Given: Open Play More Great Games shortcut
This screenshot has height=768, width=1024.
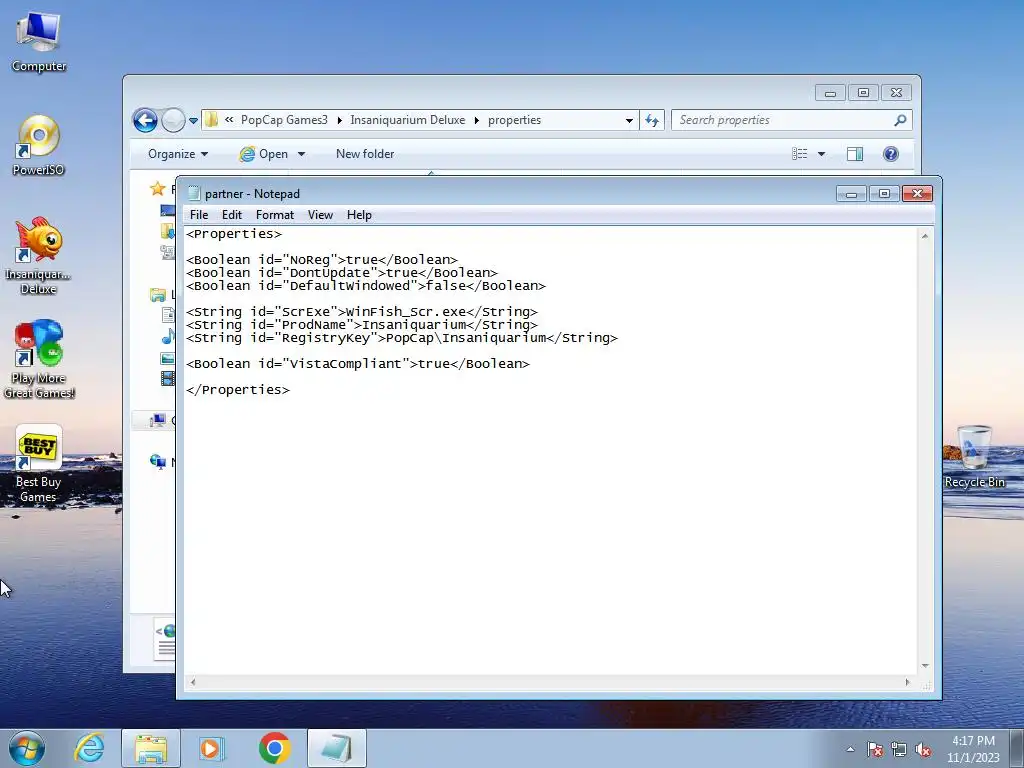Looking at the screenshot, I should pyautogui.click(x=39, y=359).
